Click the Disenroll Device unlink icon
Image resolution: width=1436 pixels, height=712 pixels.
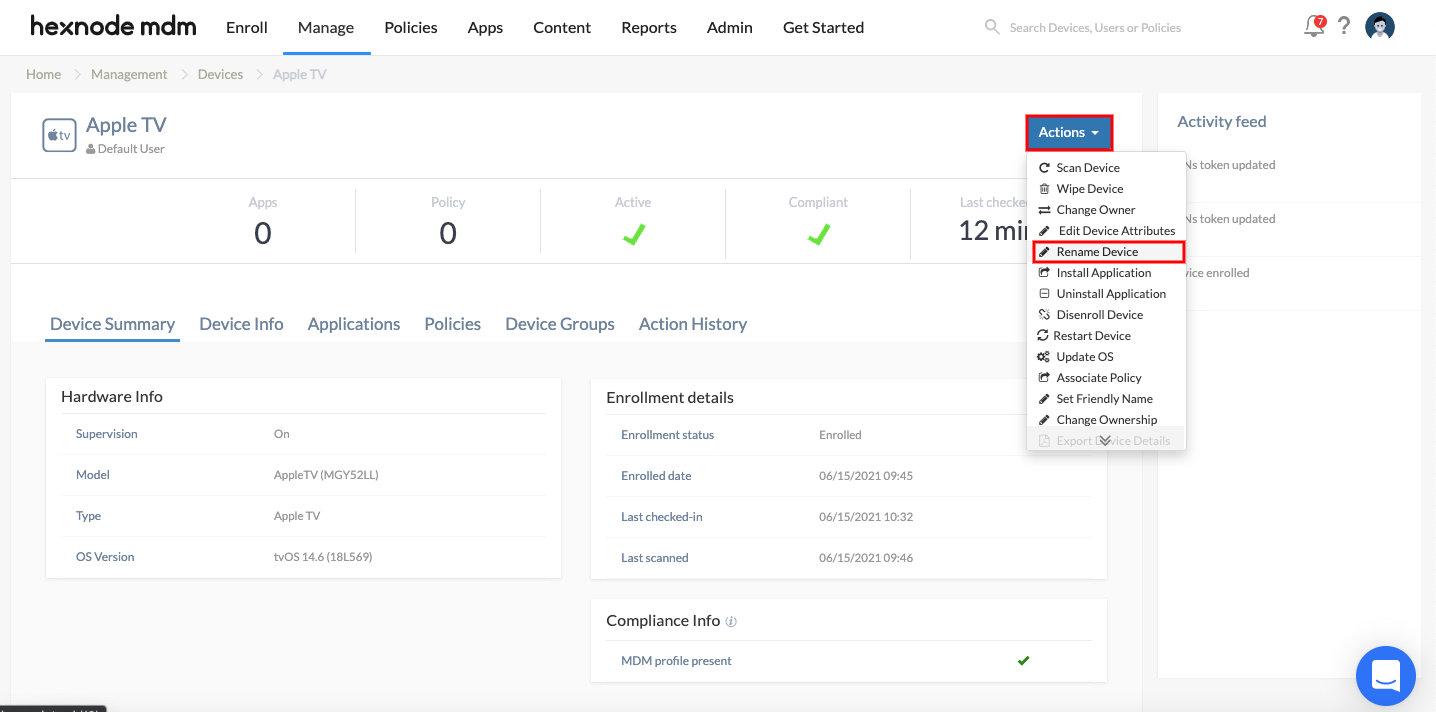(x=1044, y=315)
